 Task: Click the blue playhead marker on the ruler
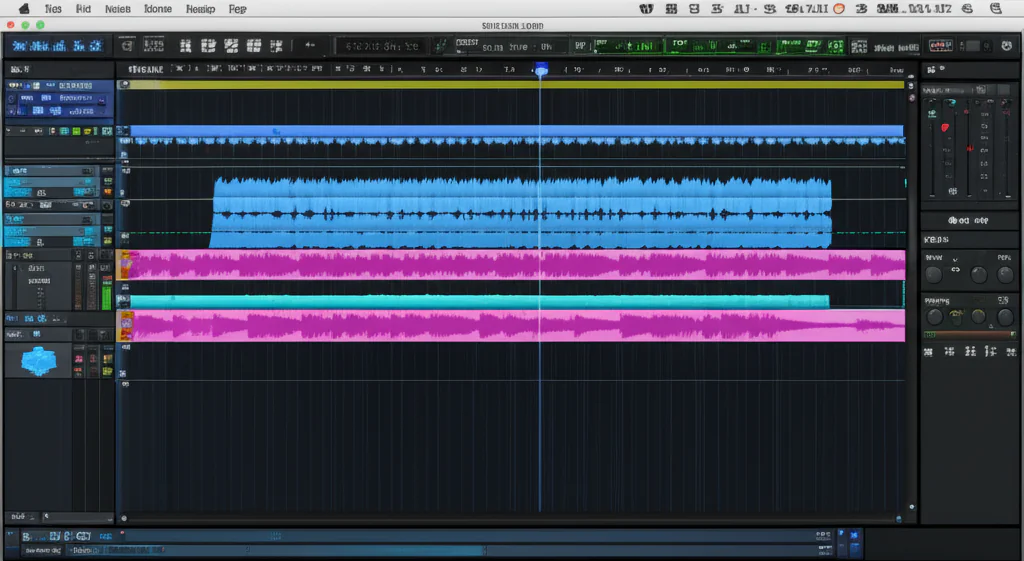click(x=541, y=69)
